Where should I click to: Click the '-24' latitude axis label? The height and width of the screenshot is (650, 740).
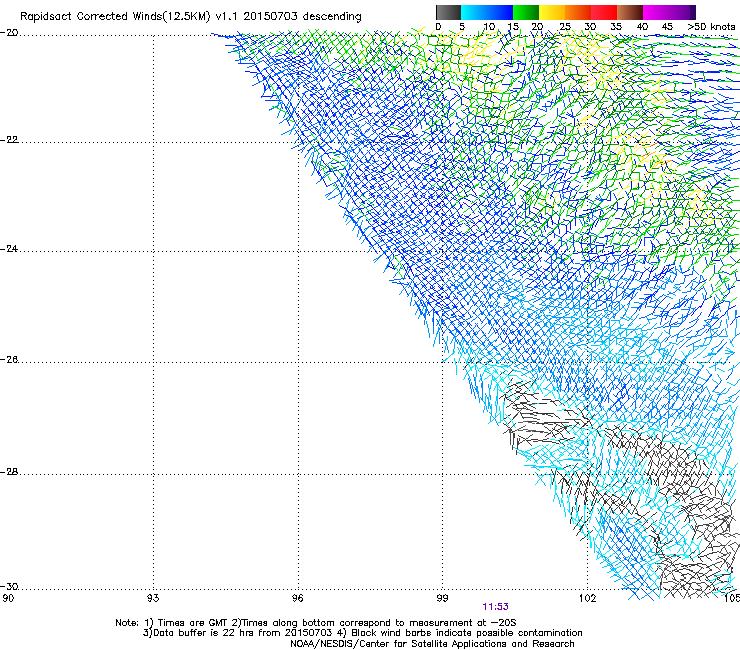tap(9, 248)
